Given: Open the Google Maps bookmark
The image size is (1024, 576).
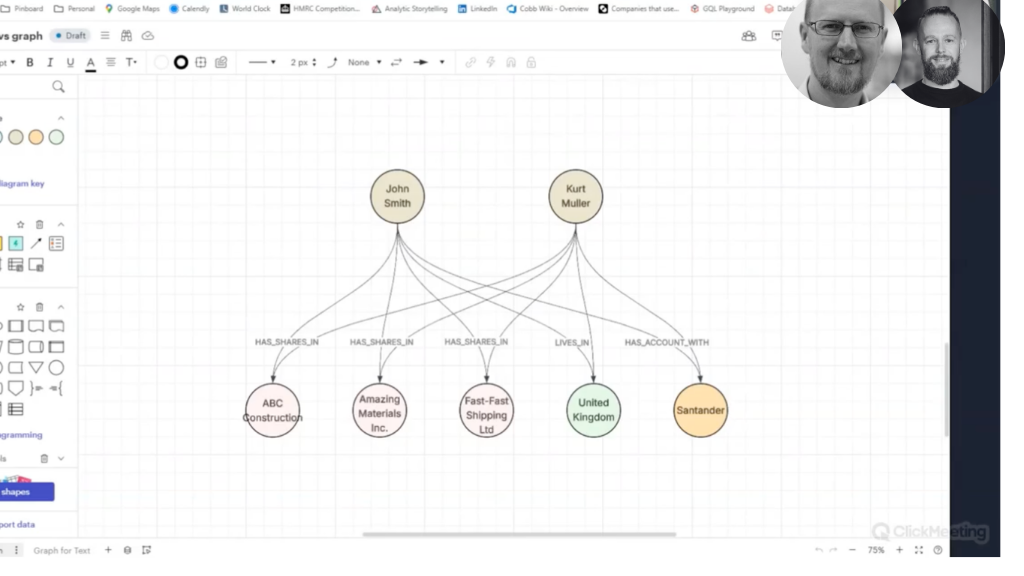Looking at the screenshot, I should (132, 8).
